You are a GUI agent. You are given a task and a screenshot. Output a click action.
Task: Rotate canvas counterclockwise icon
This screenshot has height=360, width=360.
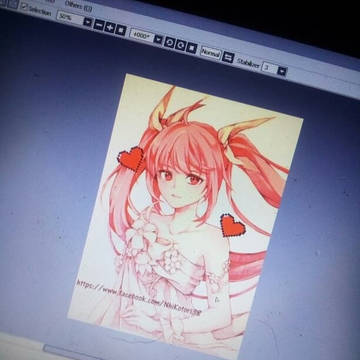click(x=169, y=43)
